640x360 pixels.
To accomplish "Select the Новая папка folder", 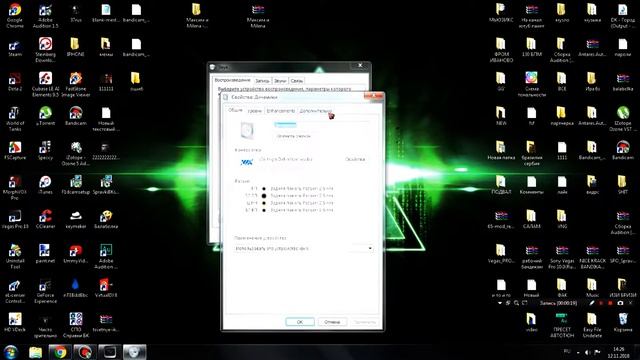I will (x=501, y=150).
